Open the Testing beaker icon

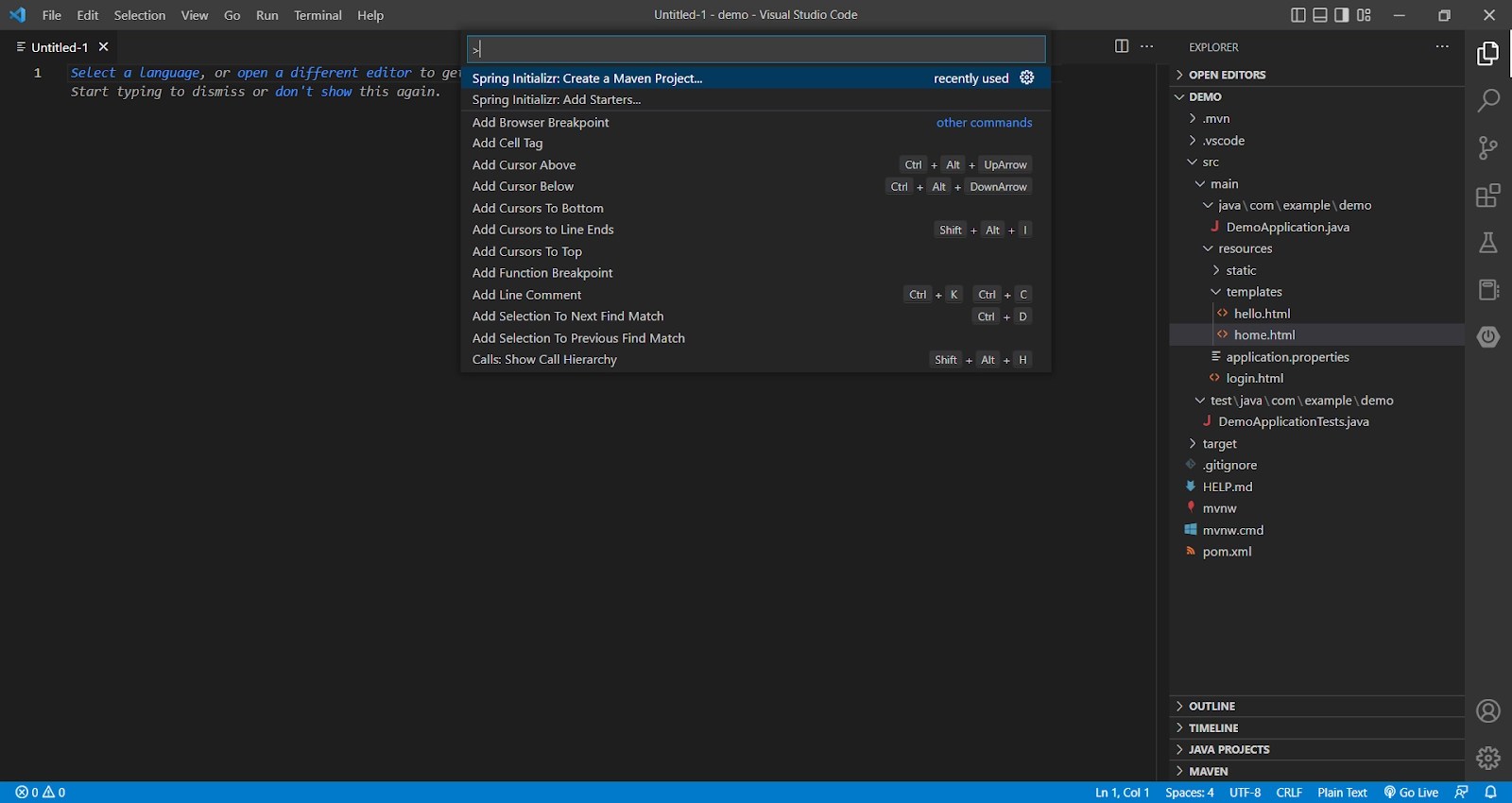pos(1487,243)
